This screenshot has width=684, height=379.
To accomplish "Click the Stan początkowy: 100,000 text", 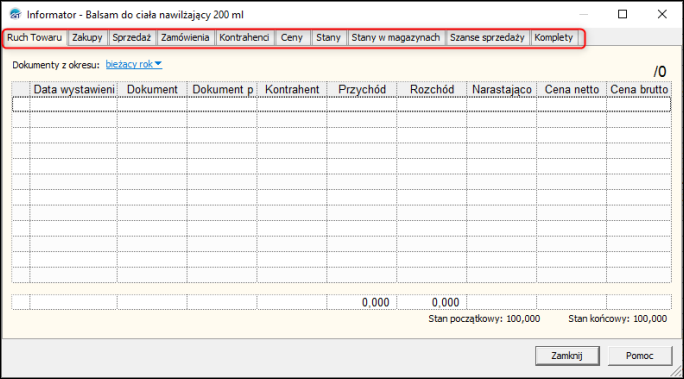I will point(484,319).
